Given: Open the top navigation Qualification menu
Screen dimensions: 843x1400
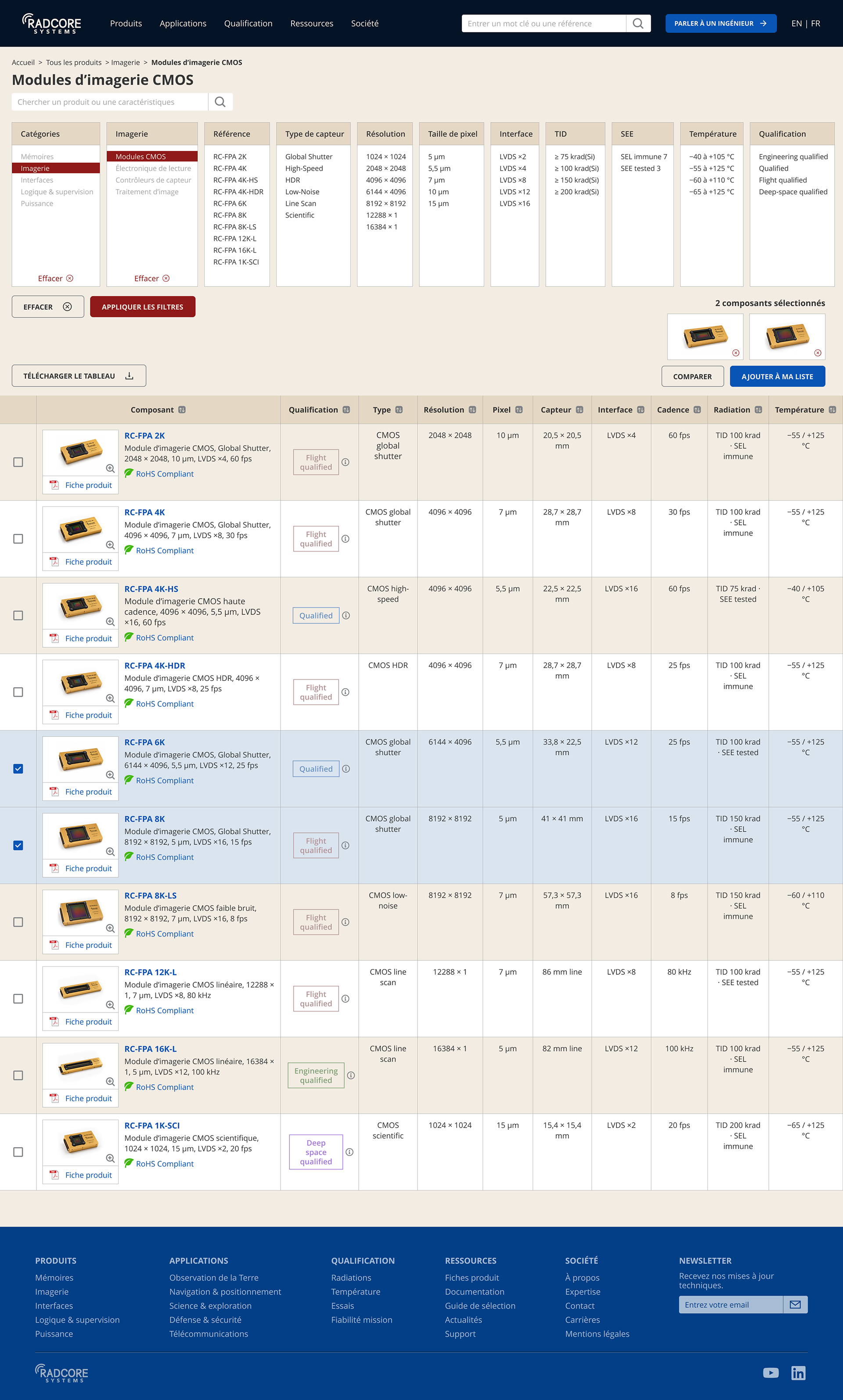Looking at the screenshot, I should point(248,23).
